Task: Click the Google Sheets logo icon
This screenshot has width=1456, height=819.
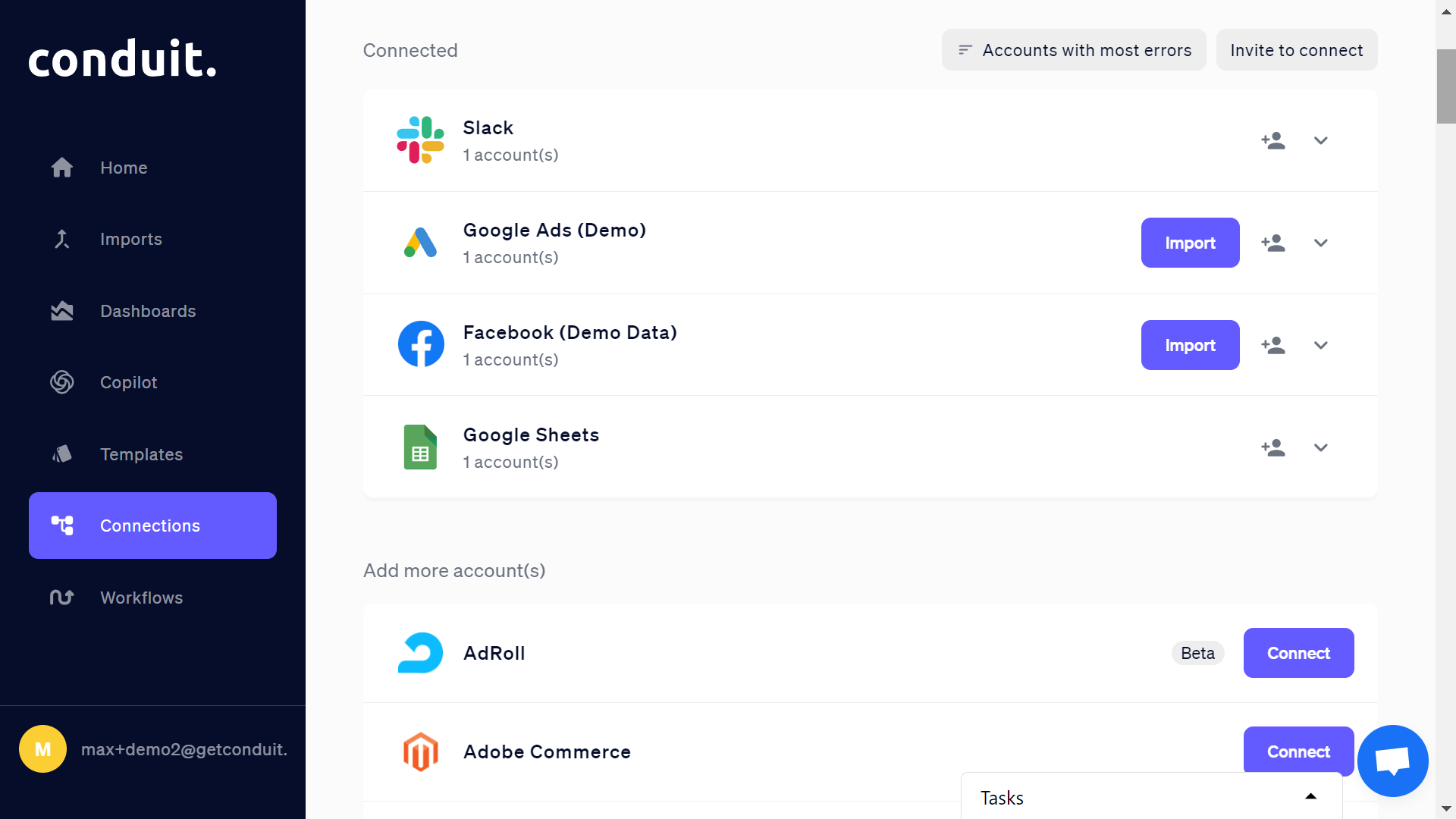Action: (x=420, y=447)
